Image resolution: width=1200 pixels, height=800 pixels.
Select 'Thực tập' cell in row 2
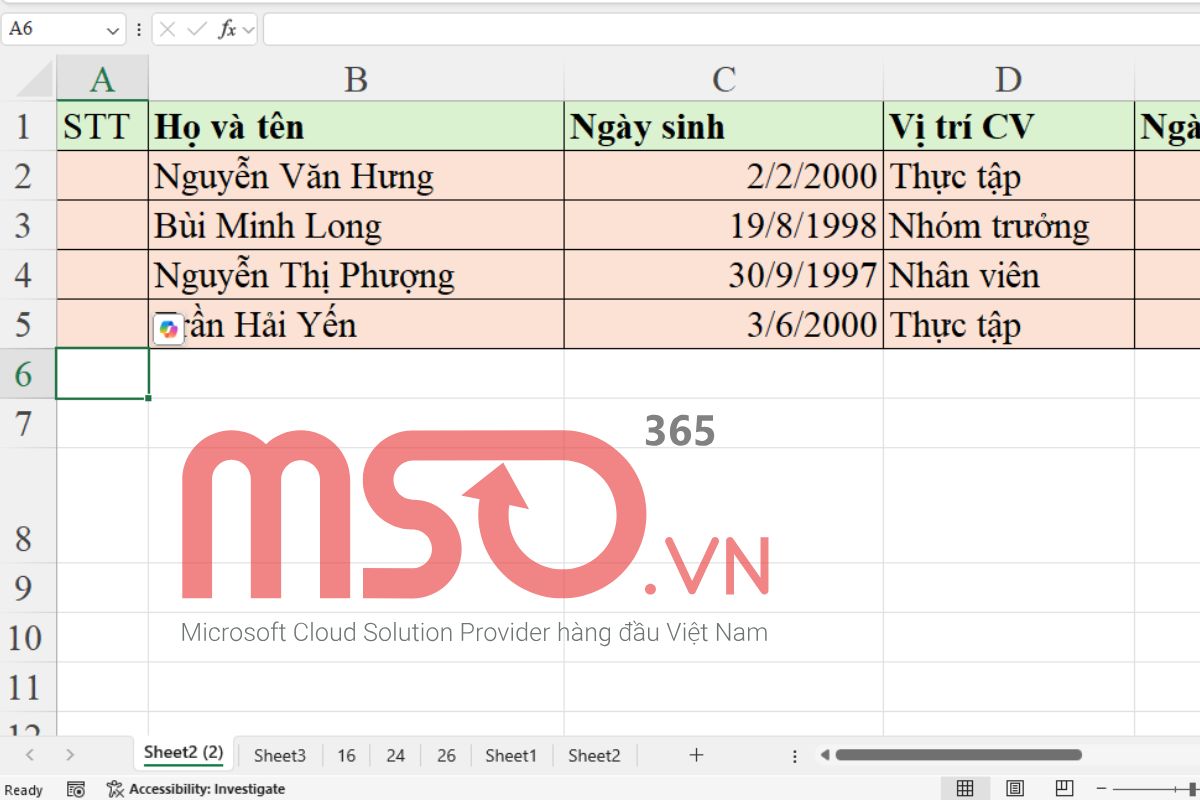[1009, 176]
